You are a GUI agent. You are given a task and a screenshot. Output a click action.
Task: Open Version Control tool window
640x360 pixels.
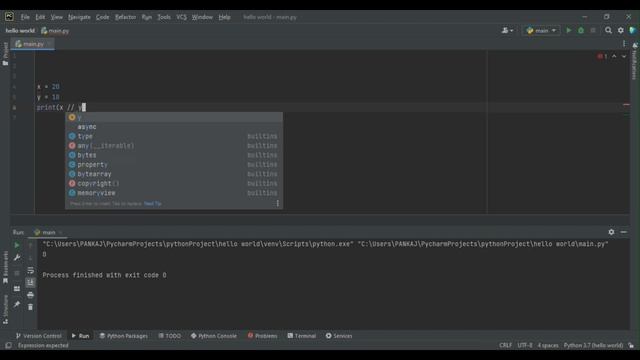coord(38,336)
